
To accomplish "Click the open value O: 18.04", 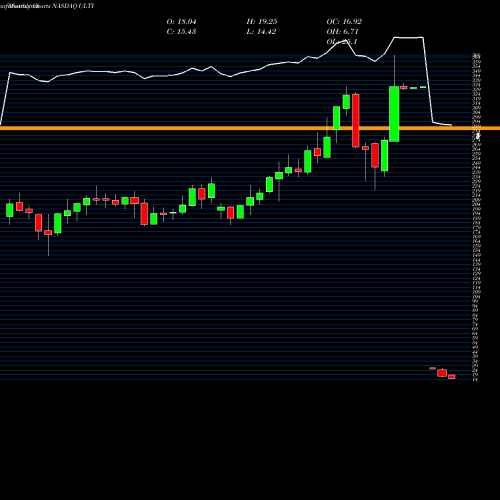I will tap(181, 22).
